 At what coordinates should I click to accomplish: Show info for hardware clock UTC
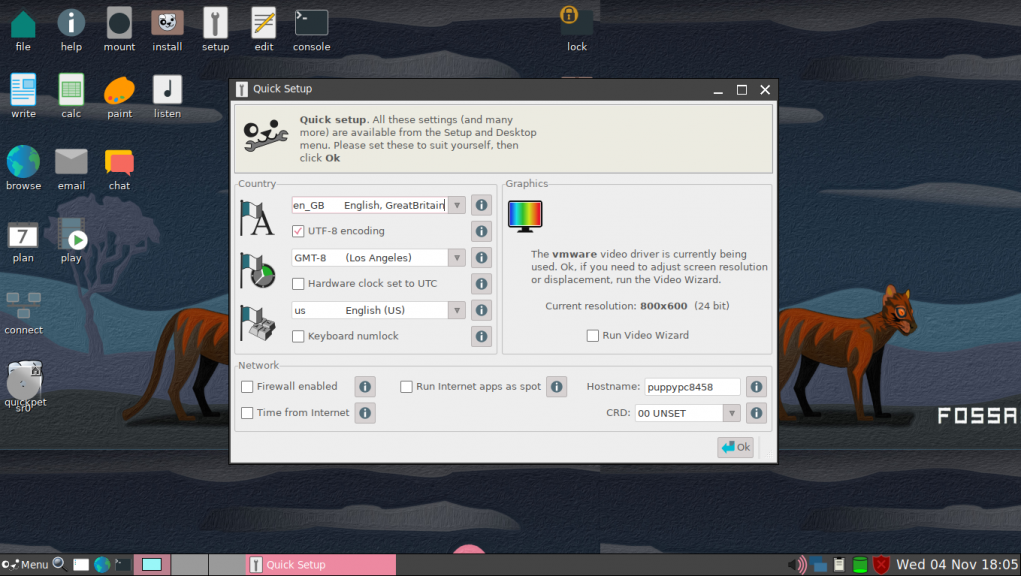[x=481, y=284]
